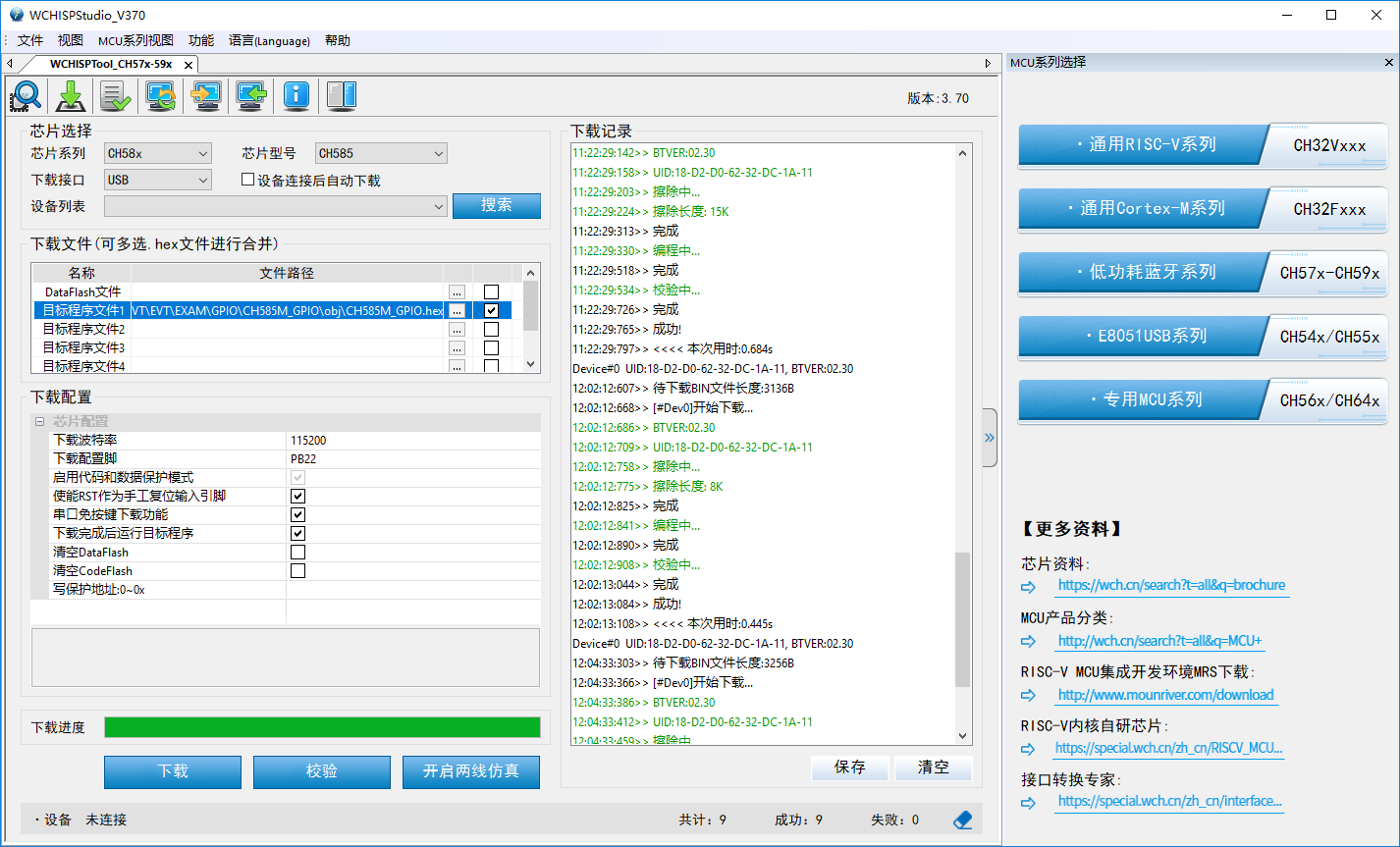Open 芯片系列 dropdown showing CH58x

[158, 153]
